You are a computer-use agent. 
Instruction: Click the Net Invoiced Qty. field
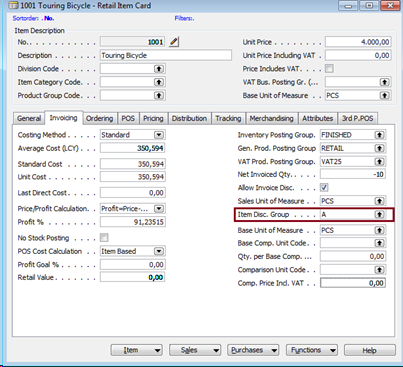click(353, 174)
